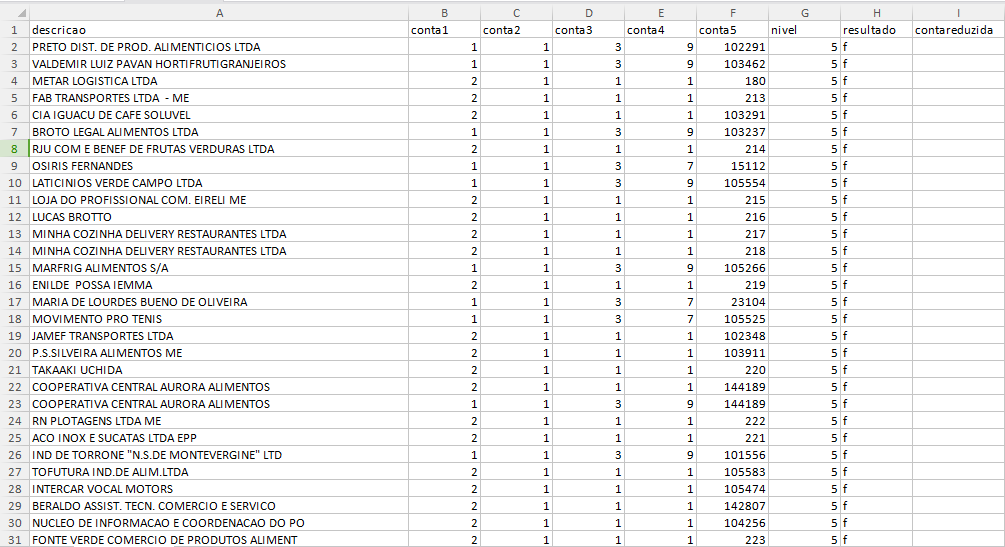Select column B header
Screen dimensions: 1005x547
444,13
